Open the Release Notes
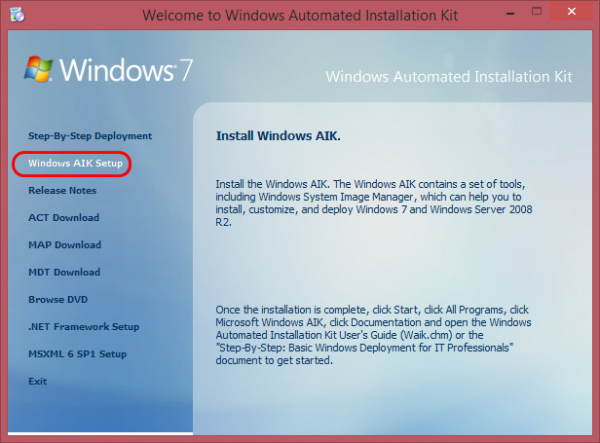This screenshot has width=600, height=443. (x=62, y=191)
